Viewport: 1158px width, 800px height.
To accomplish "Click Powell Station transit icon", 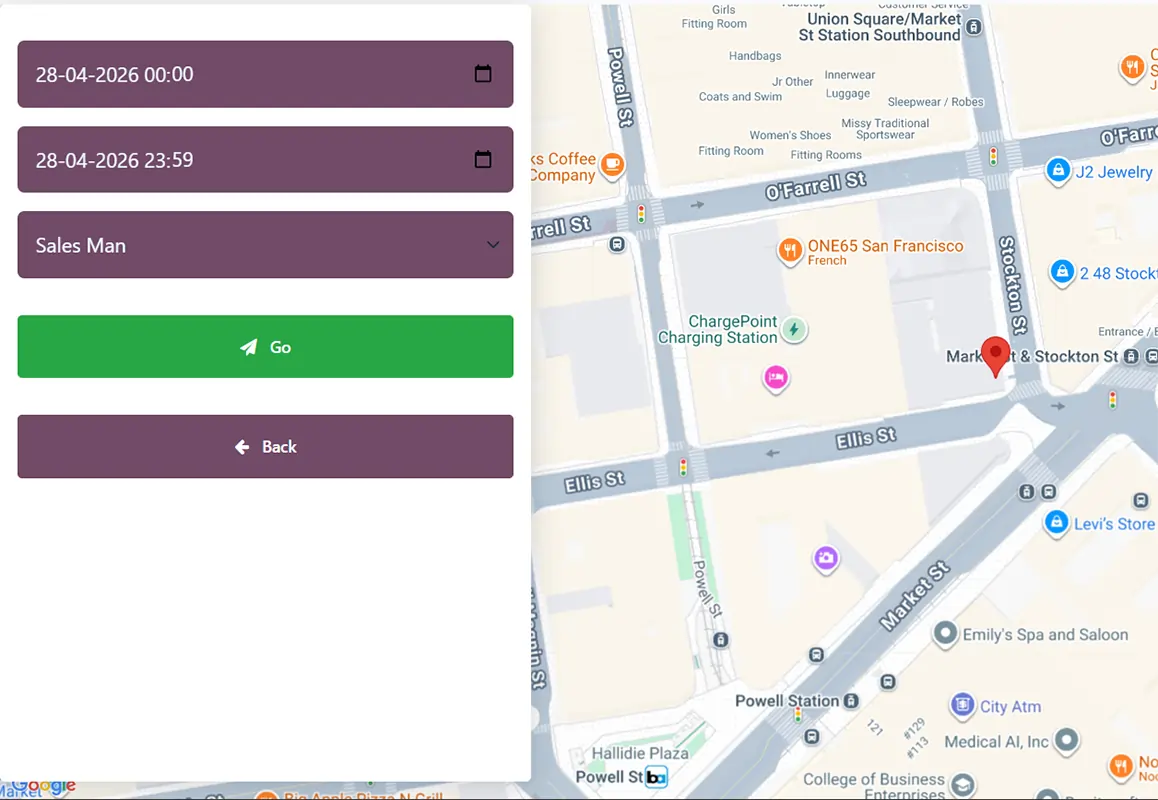I will pos(852,700).
